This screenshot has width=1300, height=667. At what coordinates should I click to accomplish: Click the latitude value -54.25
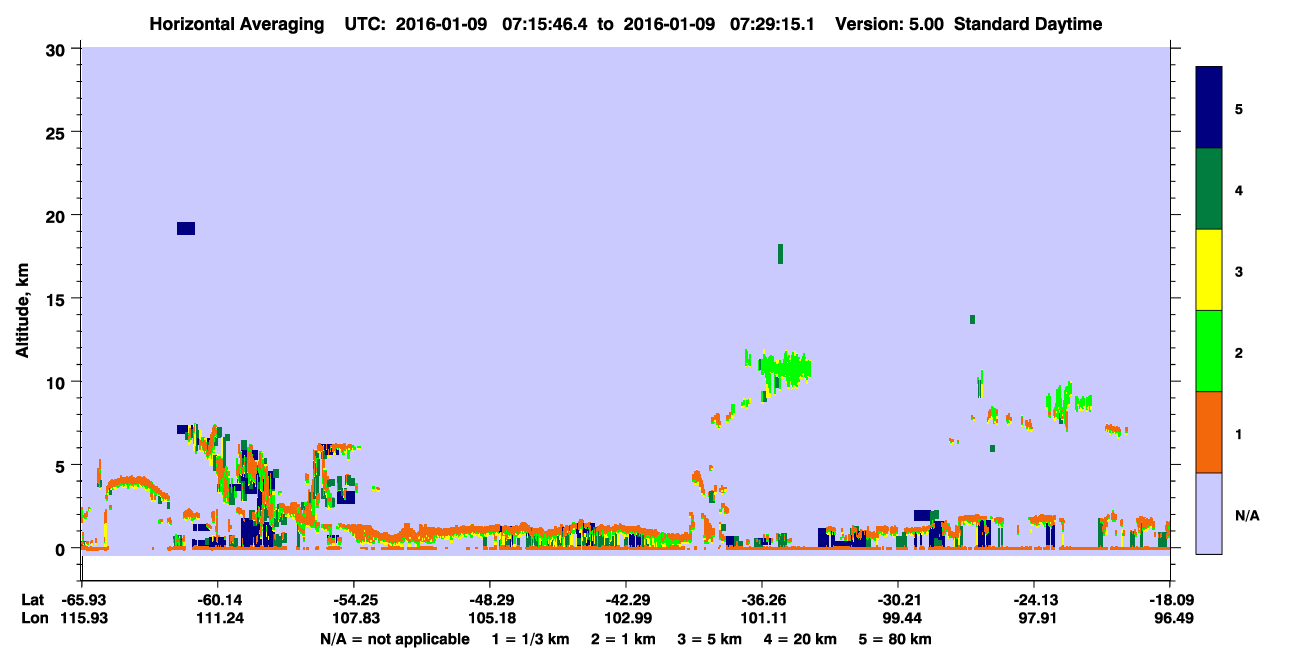354,600
